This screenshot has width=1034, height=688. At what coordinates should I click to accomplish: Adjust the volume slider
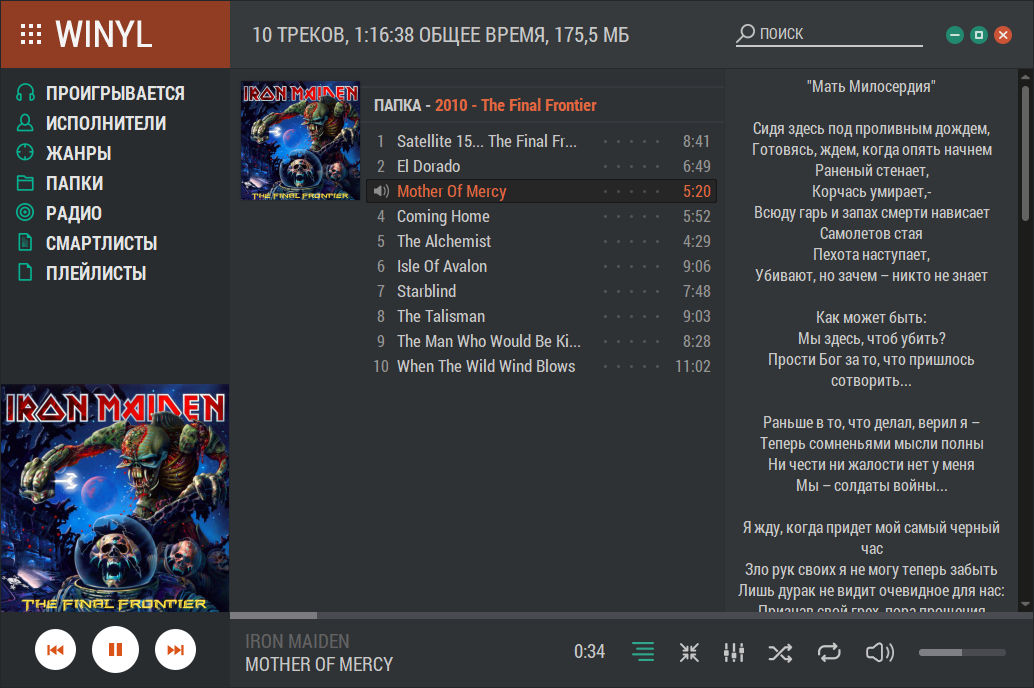(962, 652)
